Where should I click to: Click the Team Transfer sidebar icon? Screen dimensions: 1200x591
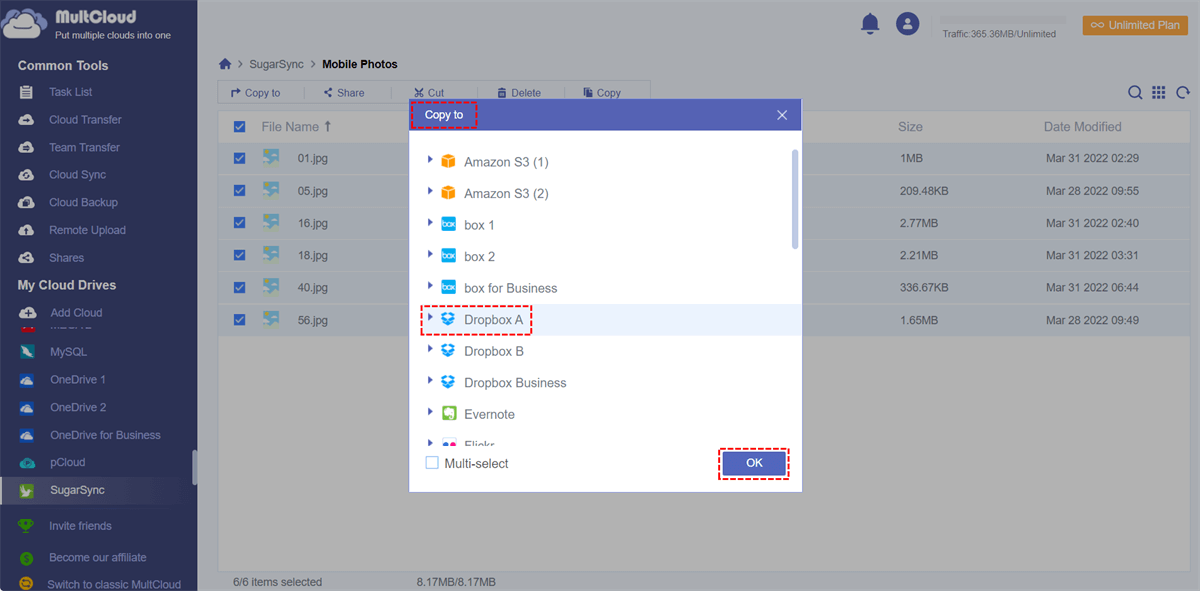point(27,147)
